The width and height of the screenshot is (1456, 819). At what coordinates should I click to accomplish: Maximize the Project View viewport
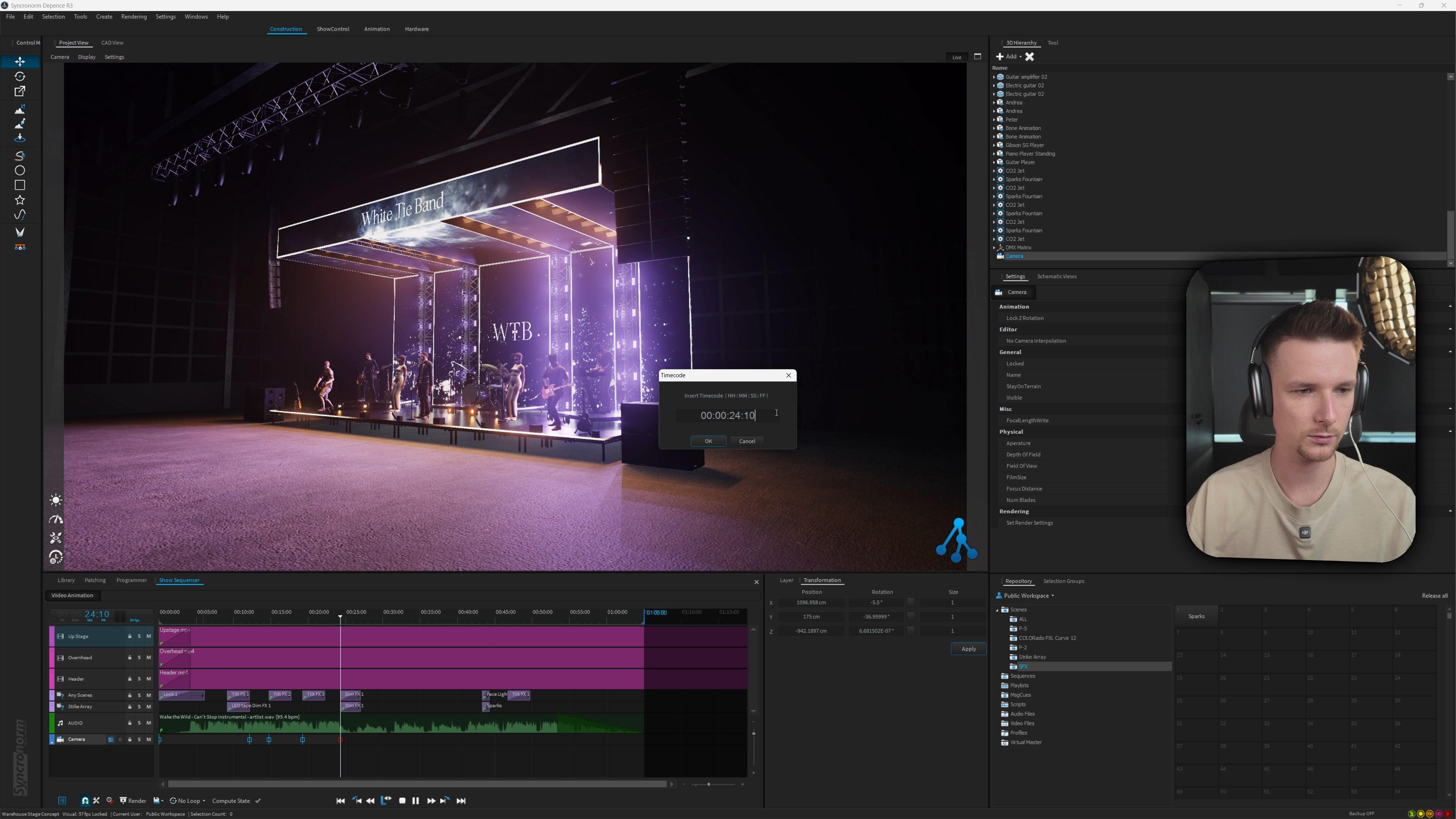point(977,56)
